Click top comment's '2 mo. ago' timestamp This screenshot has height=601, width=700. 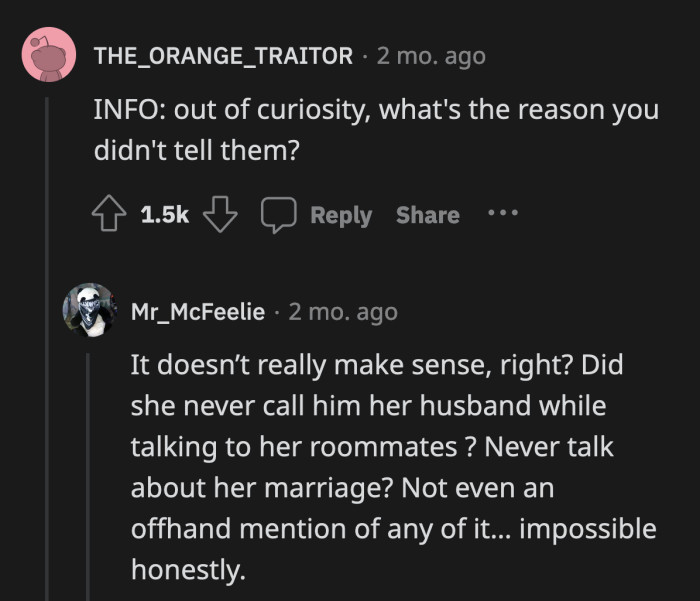[431, 56]
